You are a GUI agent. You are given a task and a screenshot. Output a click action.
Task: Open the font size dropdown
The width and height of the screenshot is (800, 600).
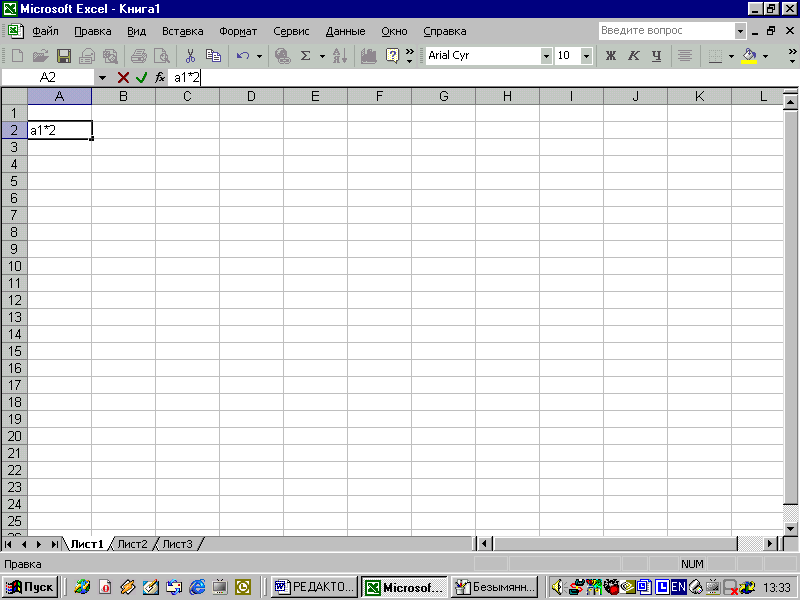click(x=587, y=56)
